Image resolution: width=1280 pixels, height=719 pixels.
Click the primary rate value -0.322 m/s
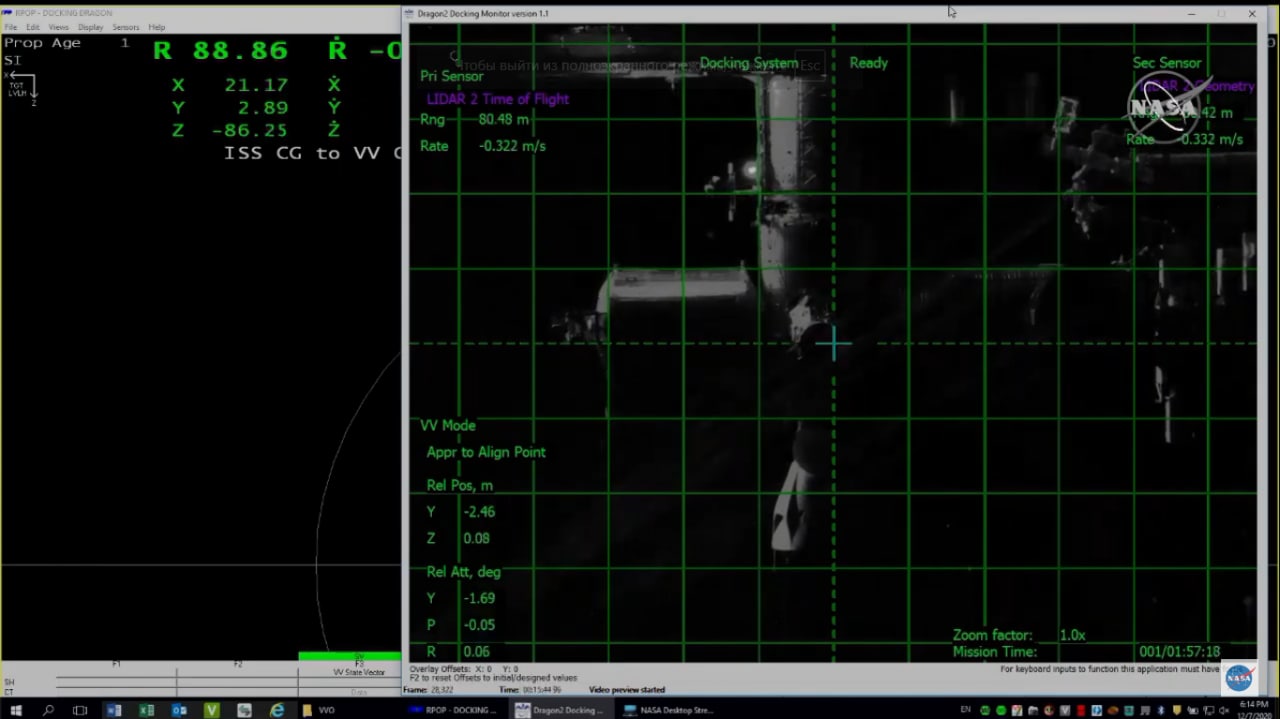tap(512, 146)
